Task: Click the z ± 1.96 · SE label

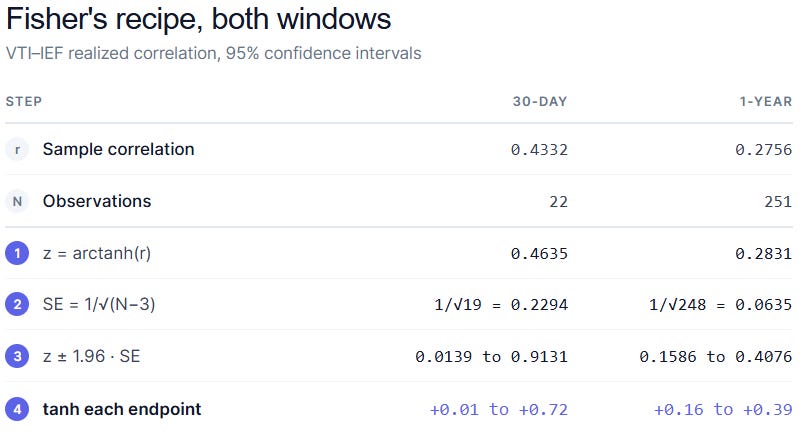Action: (x=91, y=356)
